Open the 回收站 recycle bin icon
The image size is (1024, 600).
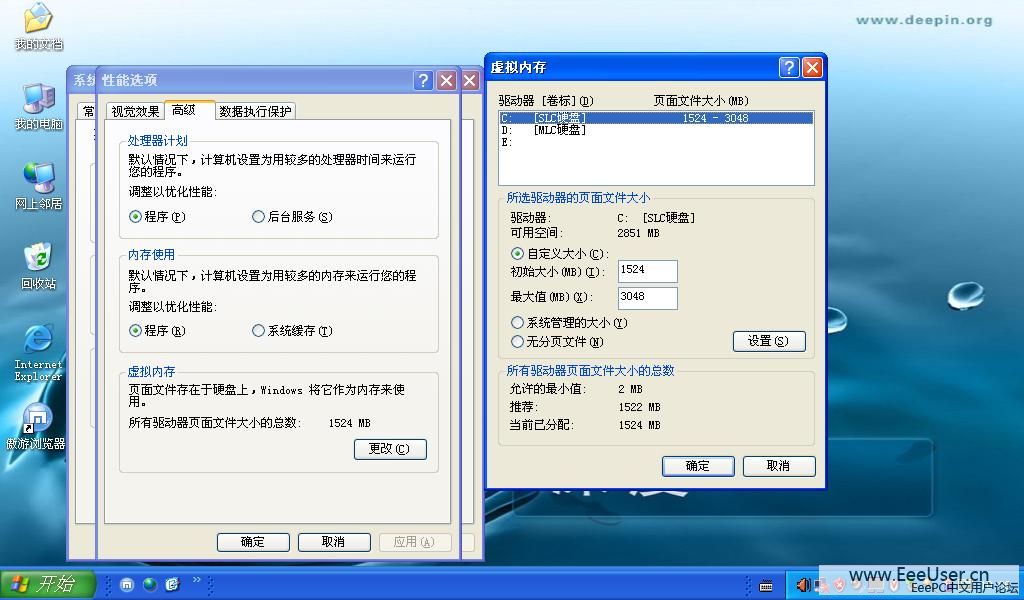[38, 258]
